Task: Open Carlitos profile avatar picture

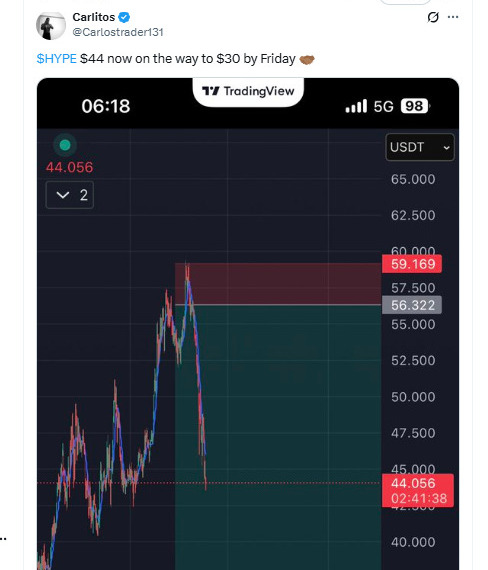Action: click(51, 25)
